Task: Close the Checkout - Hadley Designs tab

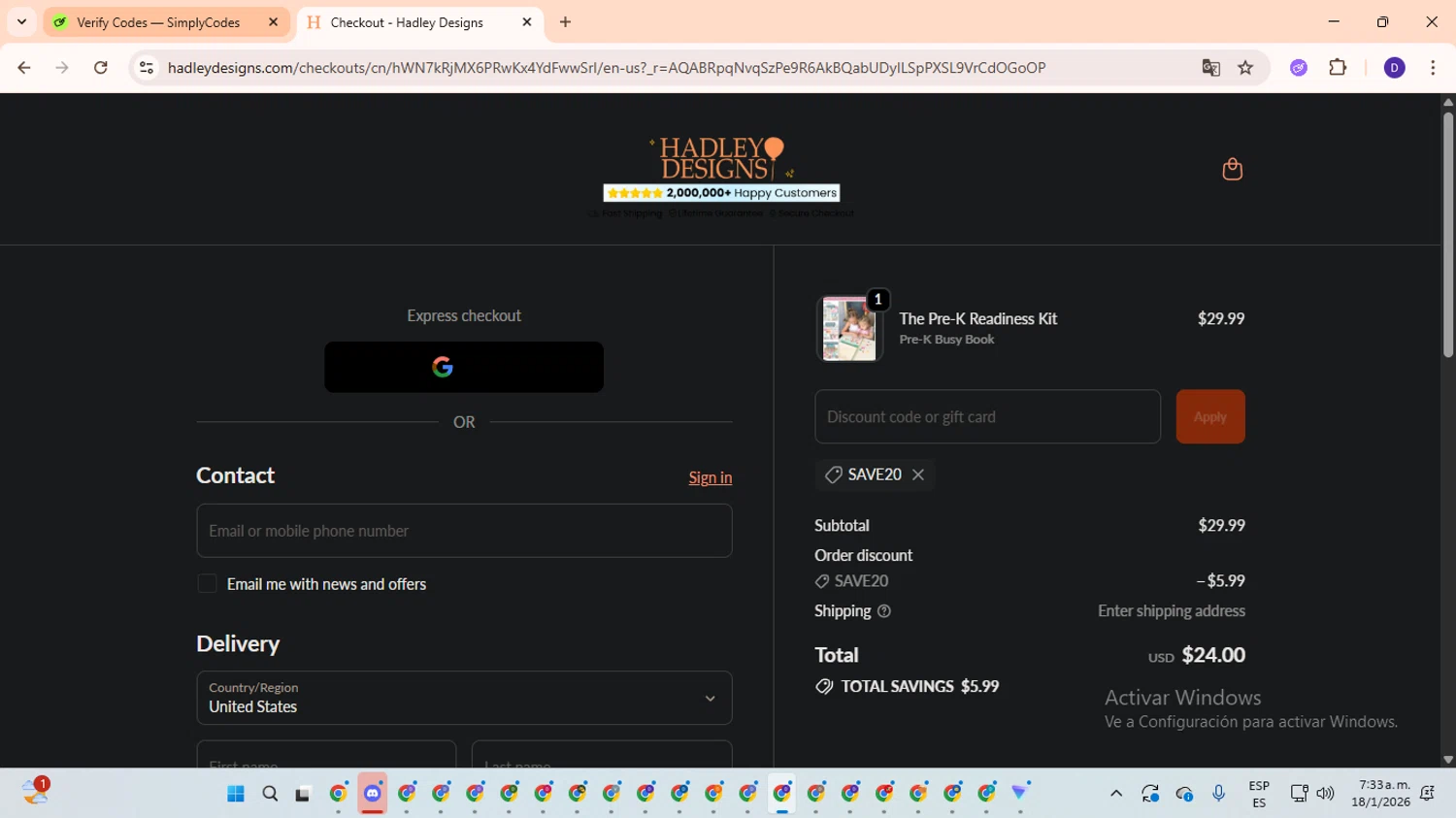Action: pyautogui.click(x=527, y=22)
